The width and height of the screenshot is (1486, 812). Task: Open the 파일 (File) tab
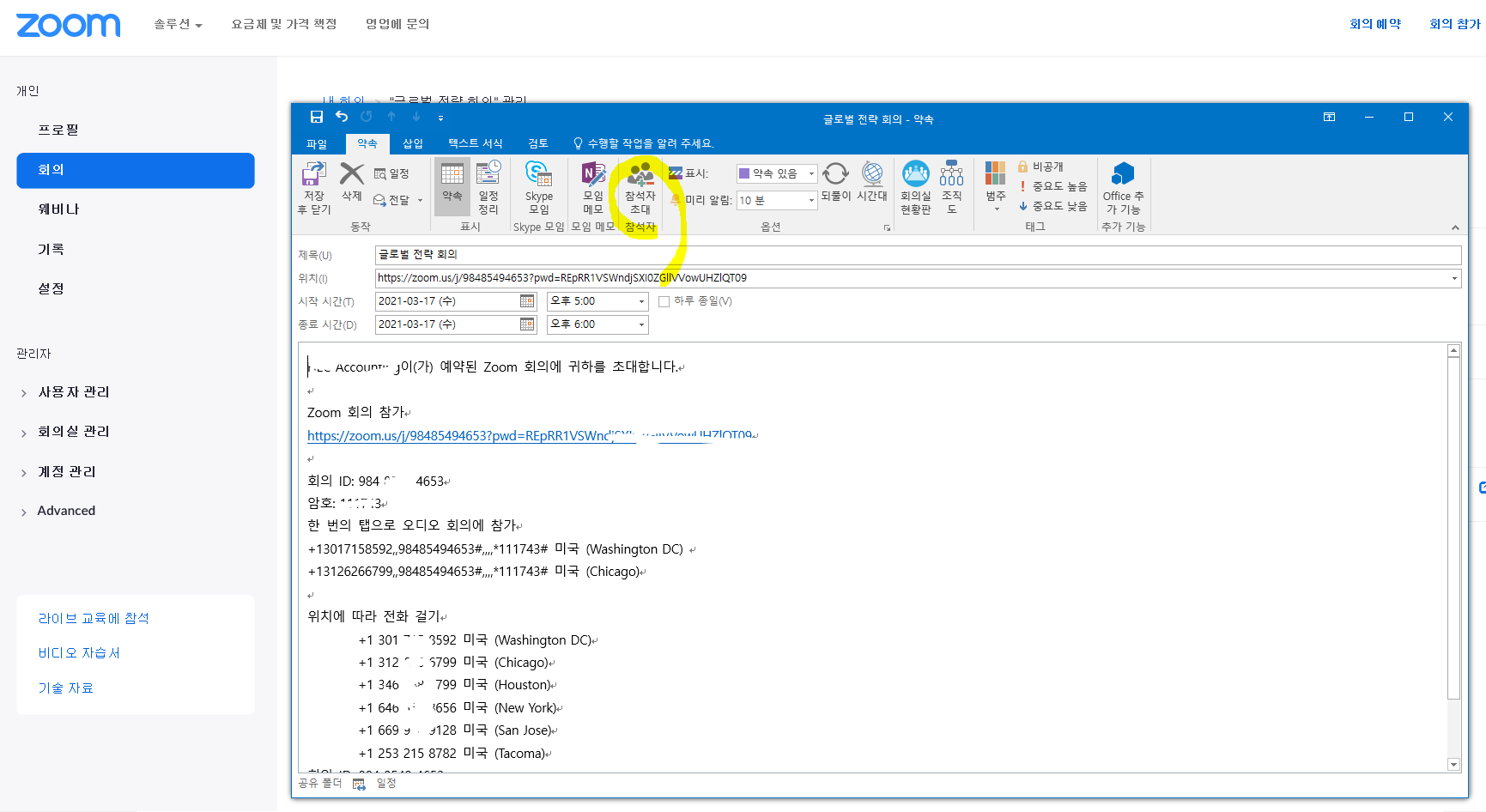[317, 143]
